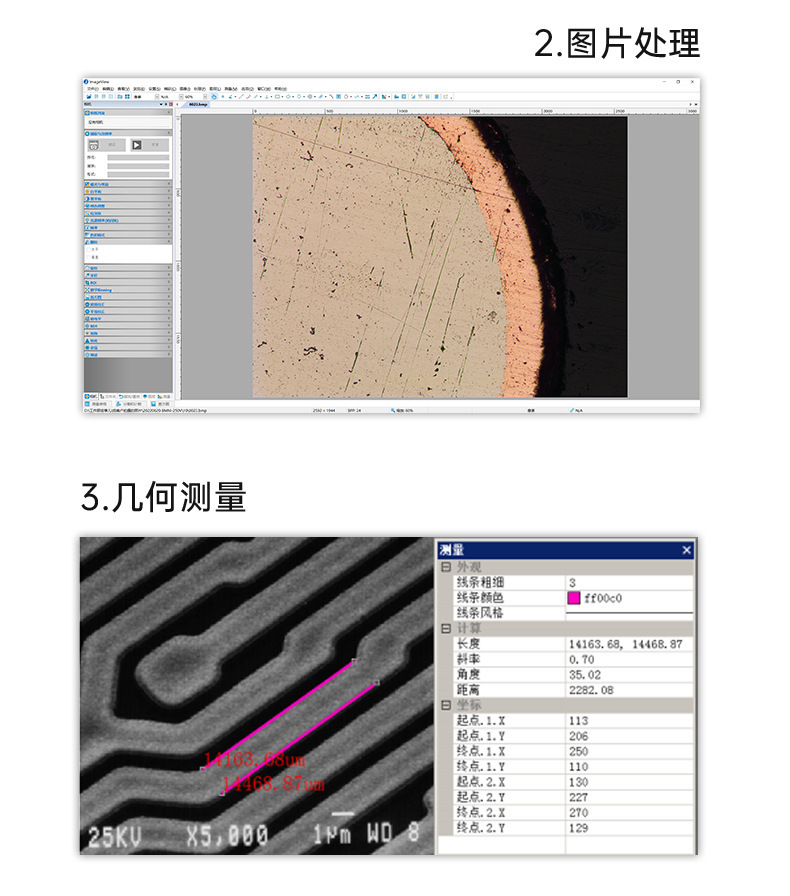Toggle the 垂直 flip checkbox

(89, 257)
